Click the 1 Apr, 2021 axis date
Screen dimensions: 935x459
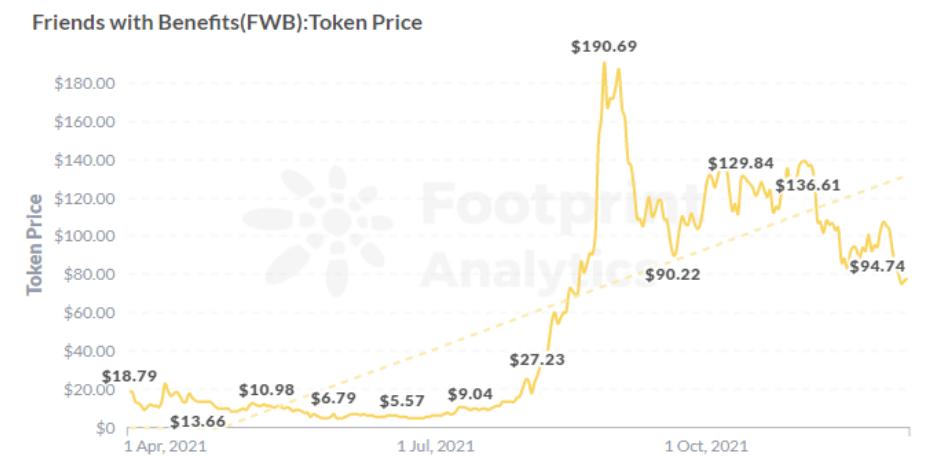tap(166, 444)
